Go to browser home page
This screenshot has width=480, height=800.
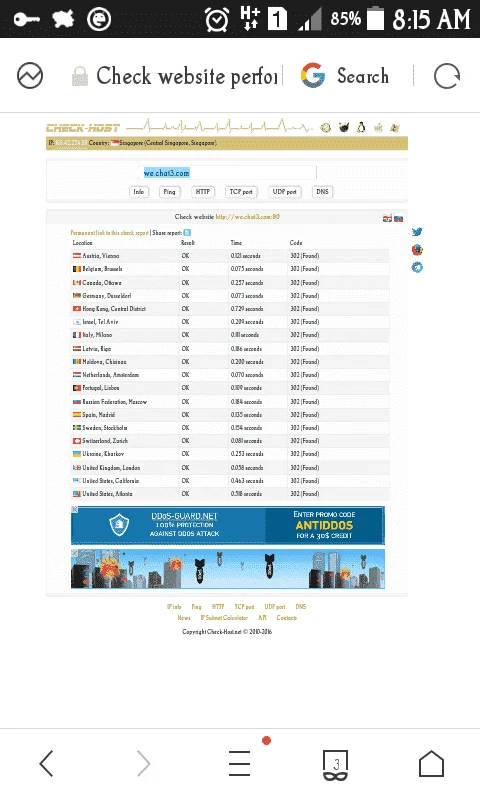[432, 763]
